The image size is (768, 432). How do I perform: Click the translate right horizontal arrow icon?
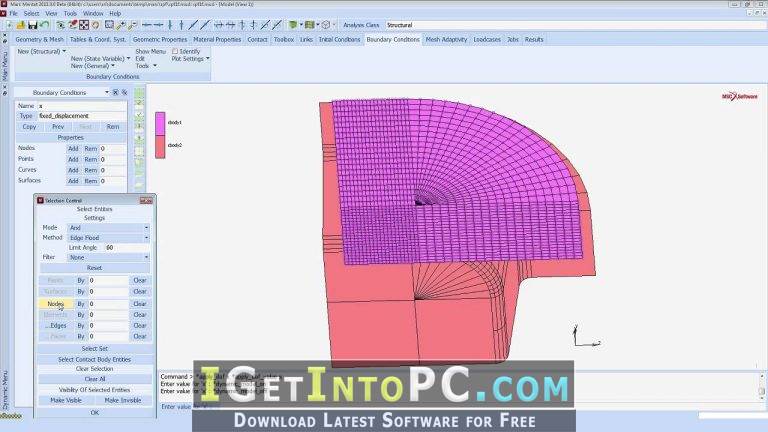158,24
